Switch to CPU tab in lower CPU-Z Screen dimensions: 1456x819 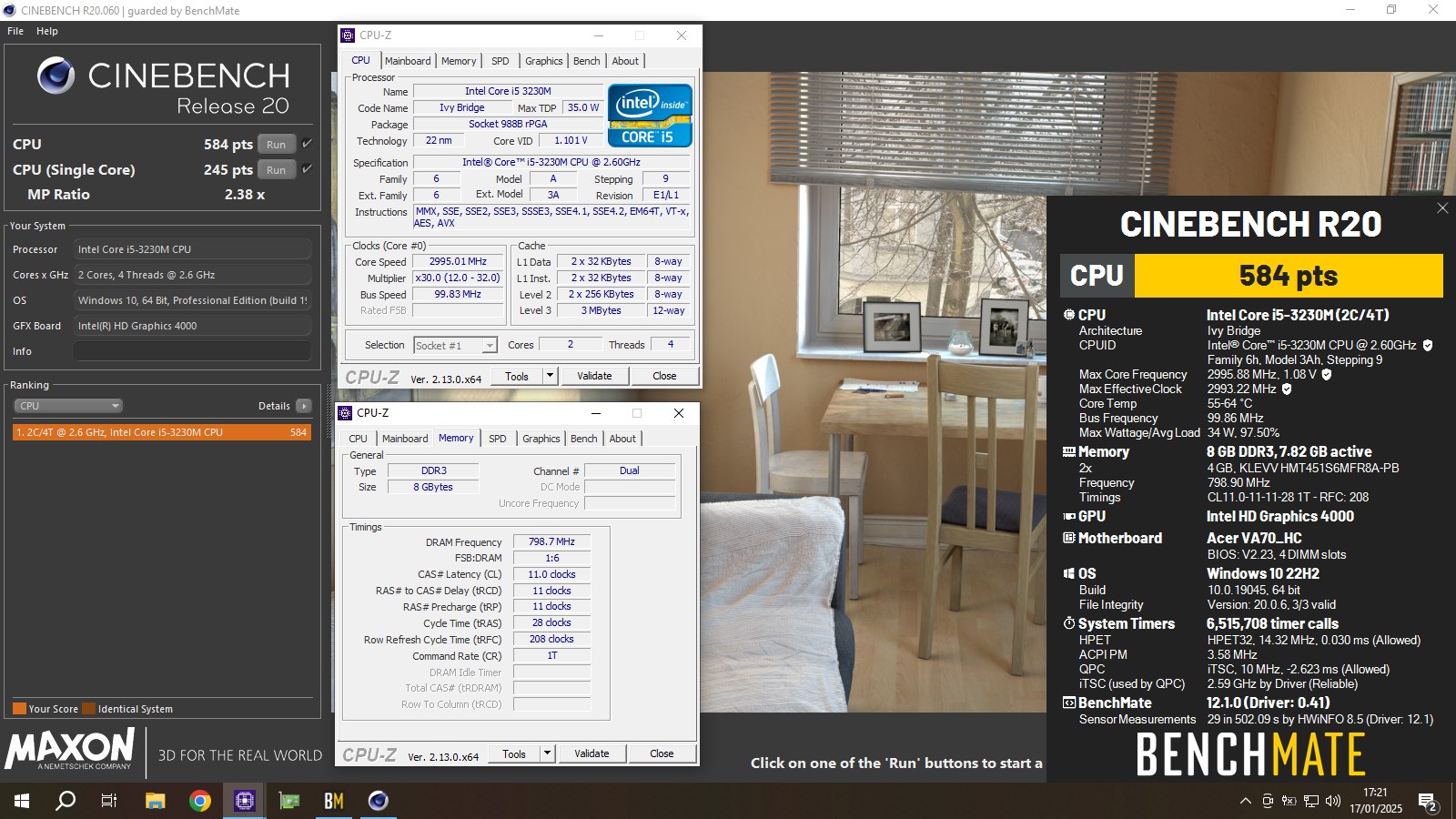(359, 439)
